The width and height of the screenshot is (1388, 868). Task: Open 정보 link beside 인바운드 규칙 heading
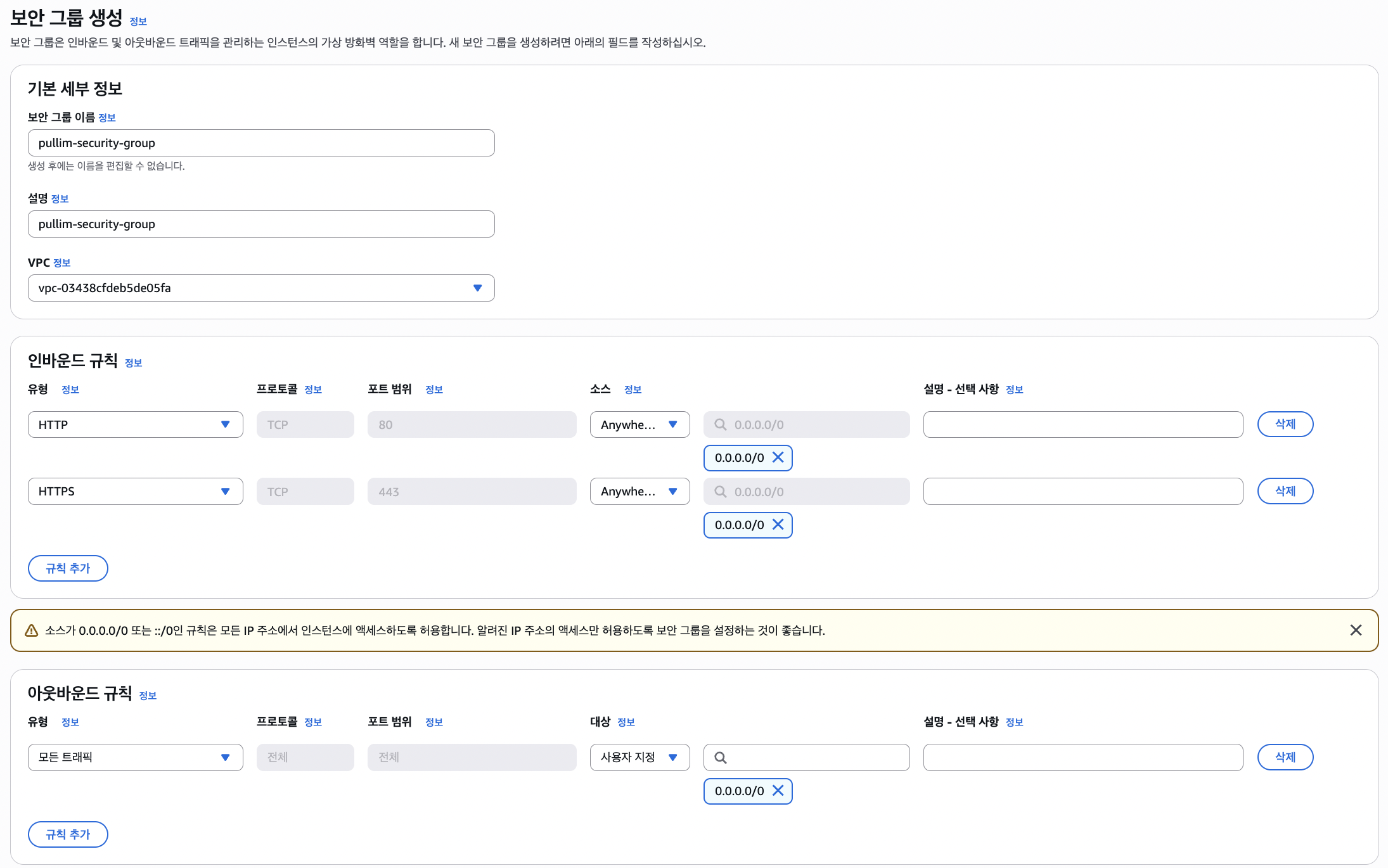tap(133, 363)
